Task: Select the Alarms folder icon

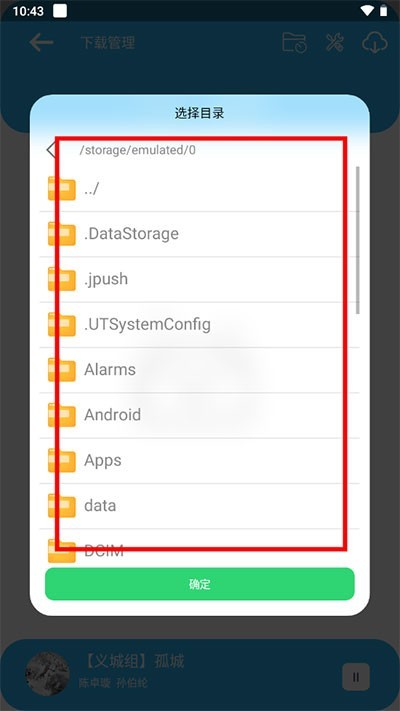Action: pyautogui.click(x=62, y=370)
